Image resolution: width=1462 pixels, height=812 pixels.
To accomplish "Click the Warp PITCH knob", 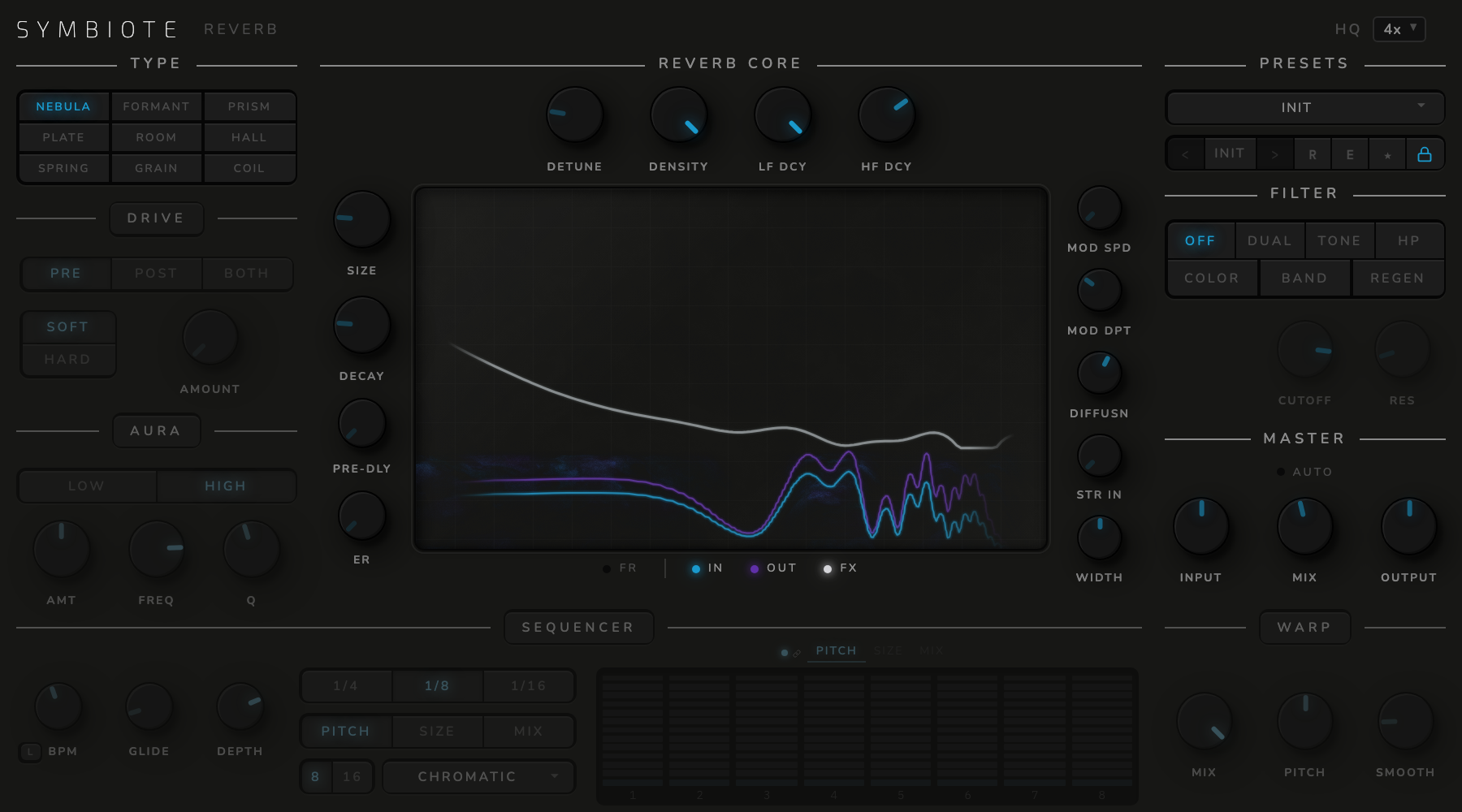I will pos(1304,720).
